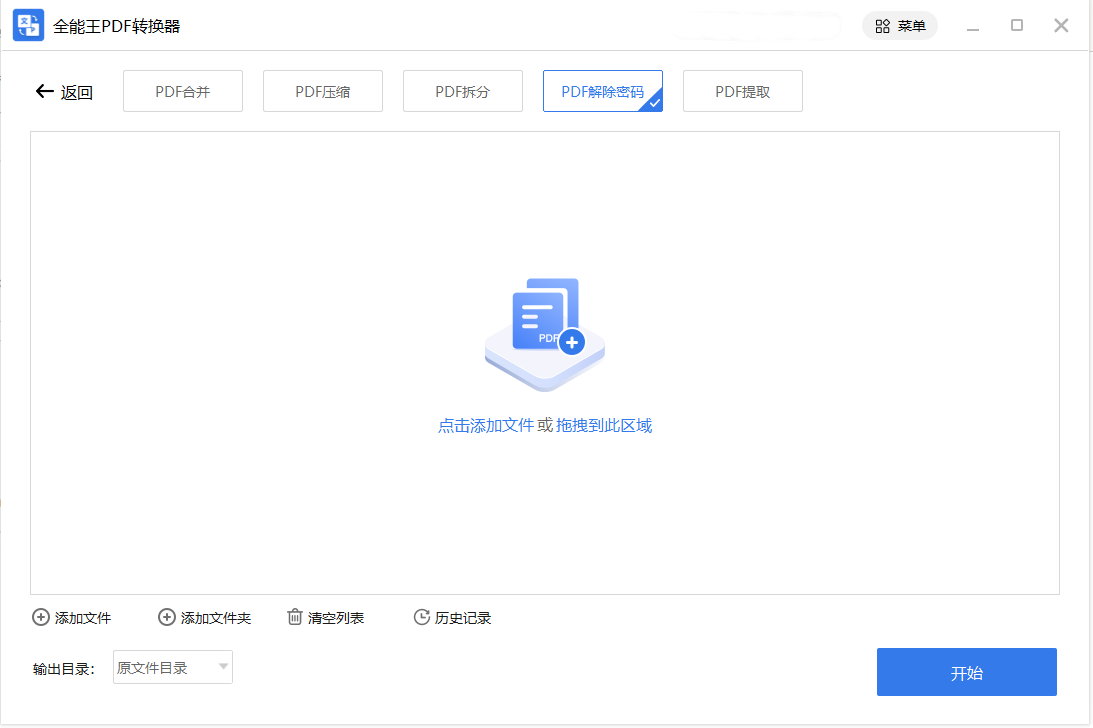Click the 开始 button to start conversion
The height and width of the screenshot is (728, 1093).
tap(966, 672)
